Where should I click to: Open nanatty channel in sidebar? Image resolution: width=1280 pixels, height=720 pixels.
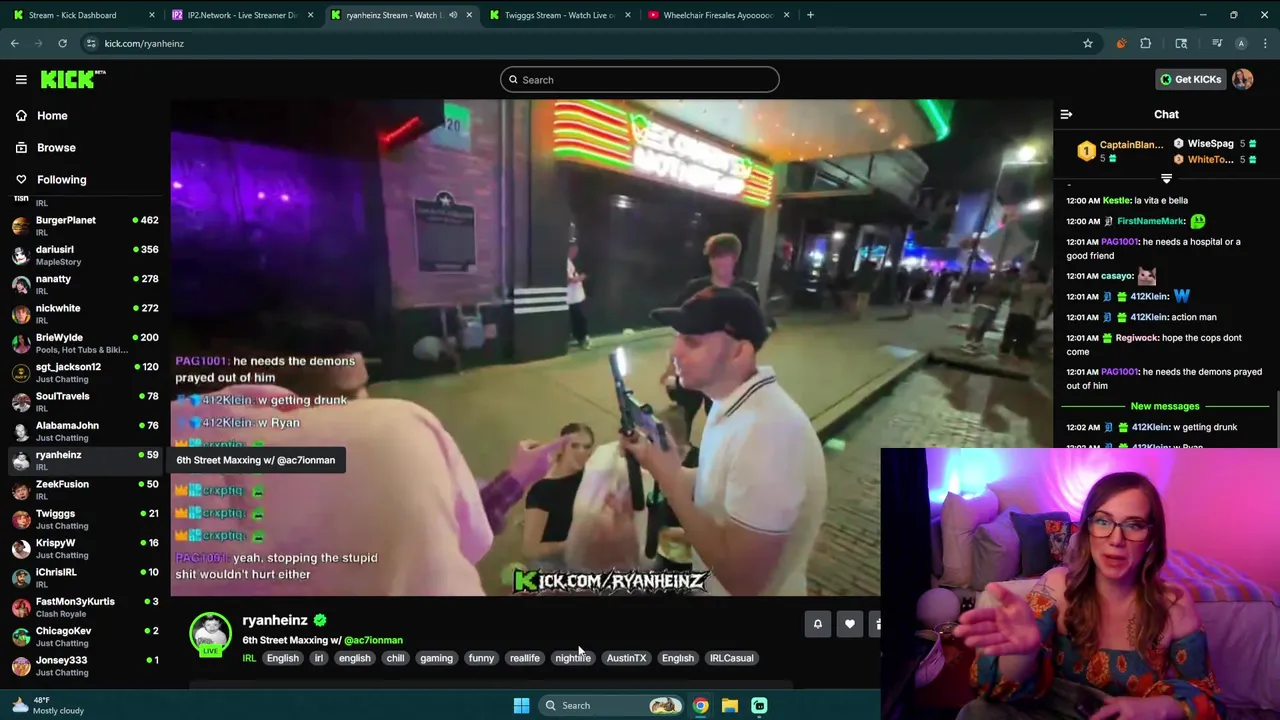pos(84,284)
